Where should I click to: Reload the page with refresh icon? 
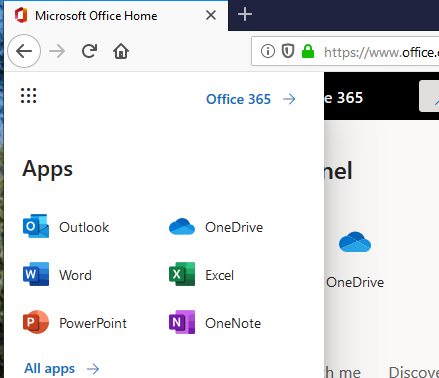tap(89, 51)
